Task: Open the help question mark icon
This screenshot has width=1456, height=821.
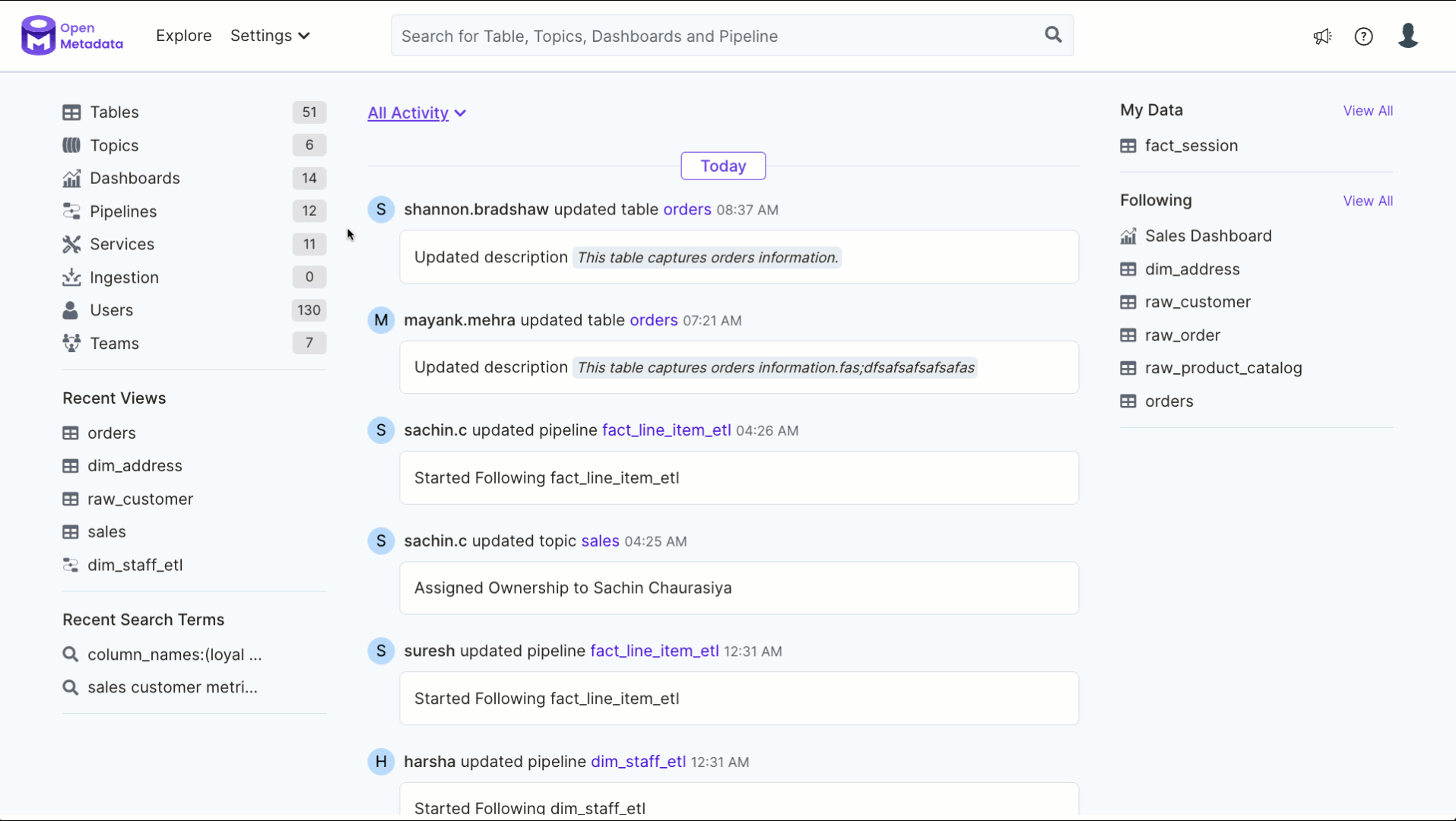Action: point(1363,36)
